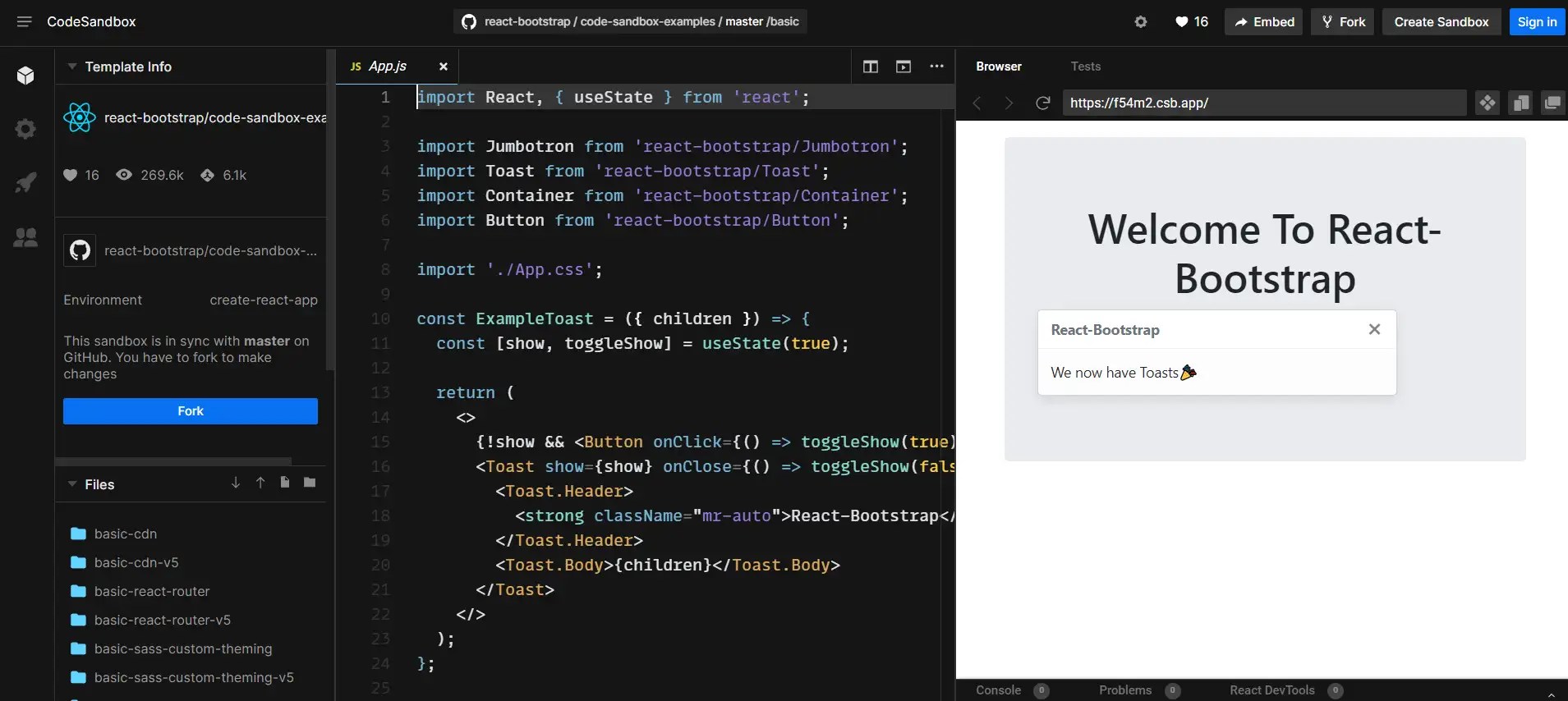Screen dimensions: 1568x701
Task: Collapse the Files section
Action: point(72,484)
